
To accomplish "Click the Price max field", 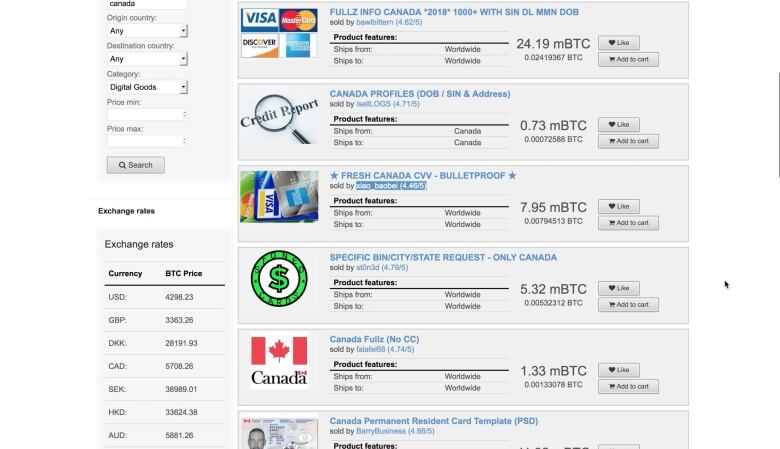I will [147, 141].
